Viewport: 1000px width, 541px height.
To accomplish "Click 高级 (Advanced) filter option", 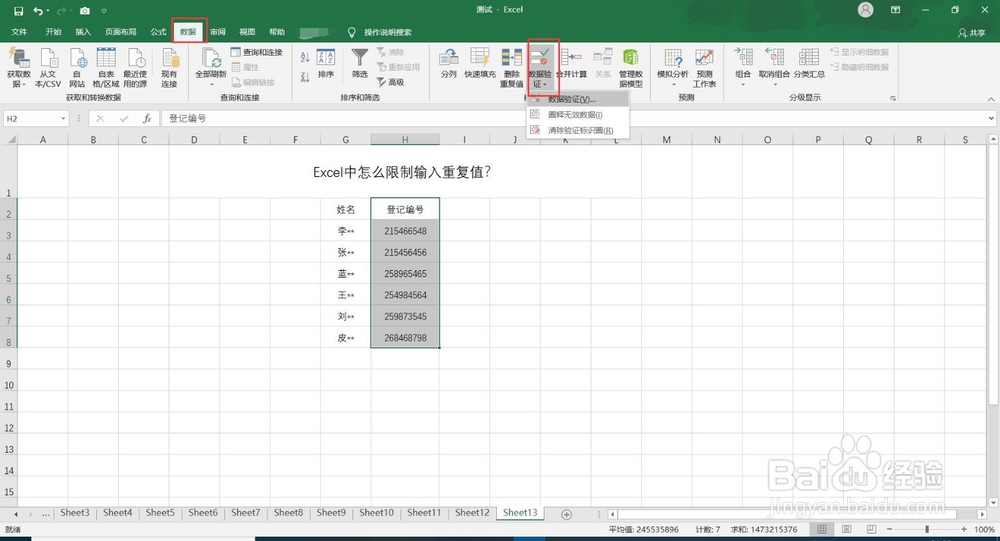I will point(390,82).
